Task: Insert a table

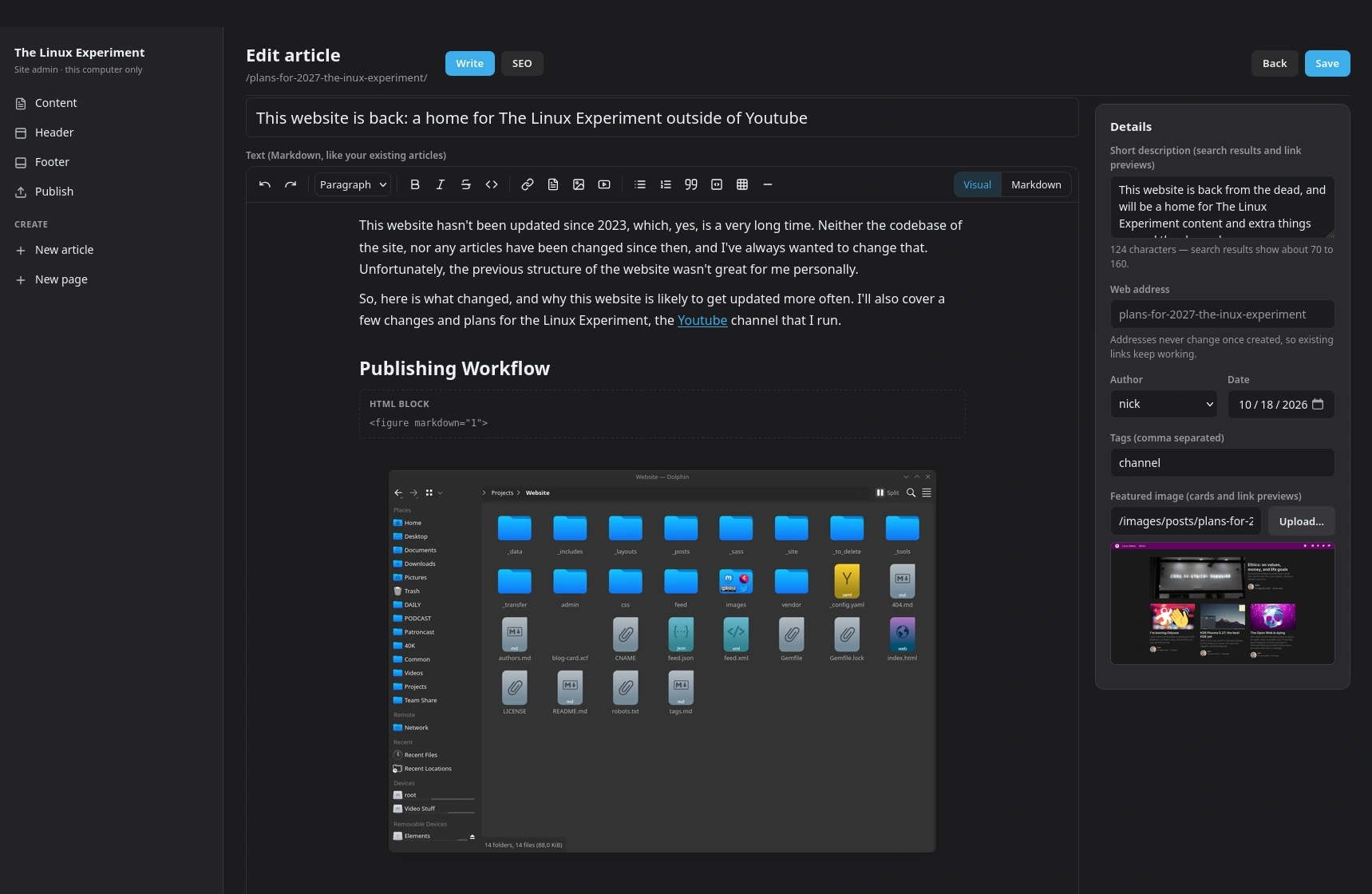Action: 742,184
